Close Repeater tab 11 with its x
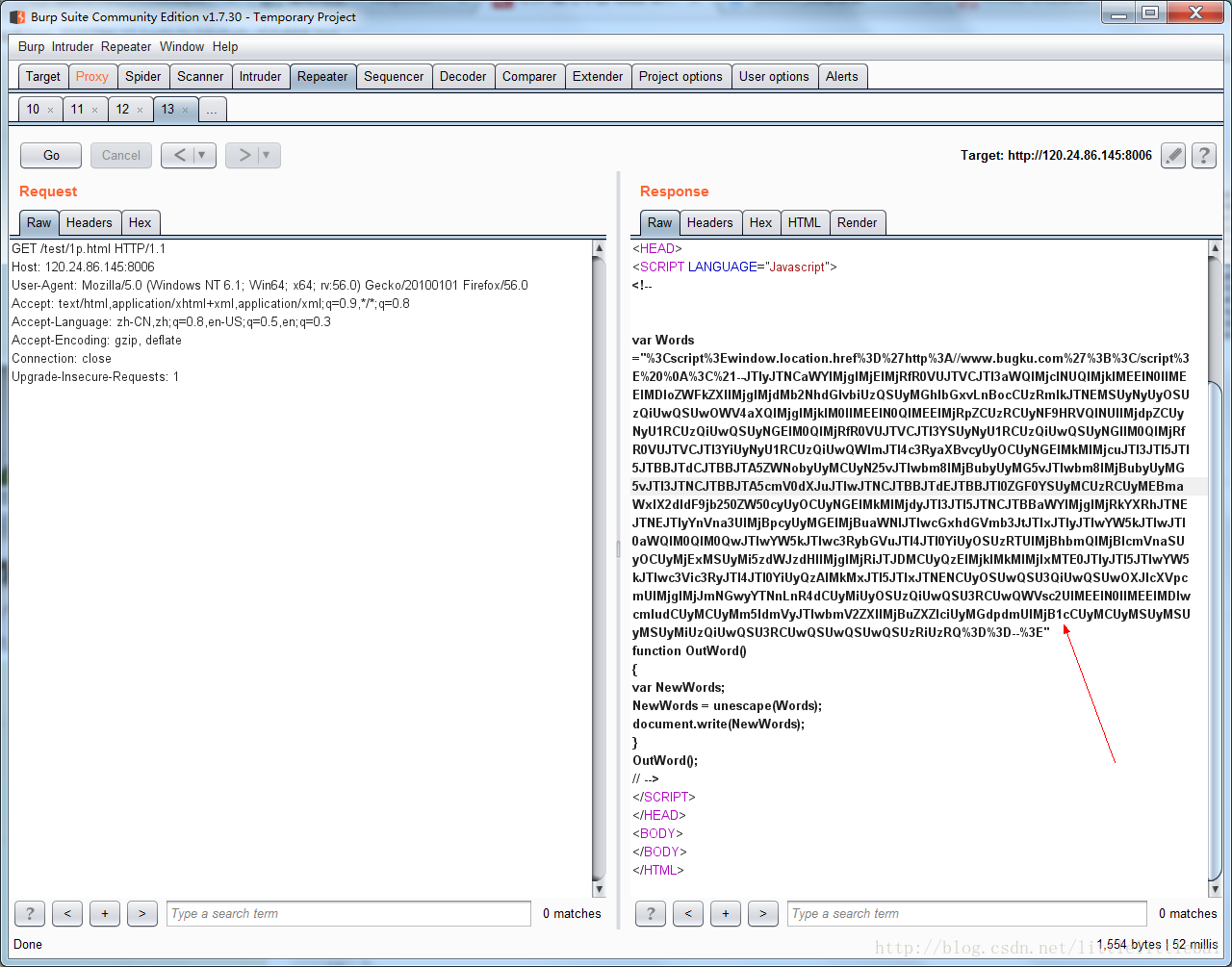The width and height of the screenshot is (1232, 967). pyautogui.click(x=94, y=110)
